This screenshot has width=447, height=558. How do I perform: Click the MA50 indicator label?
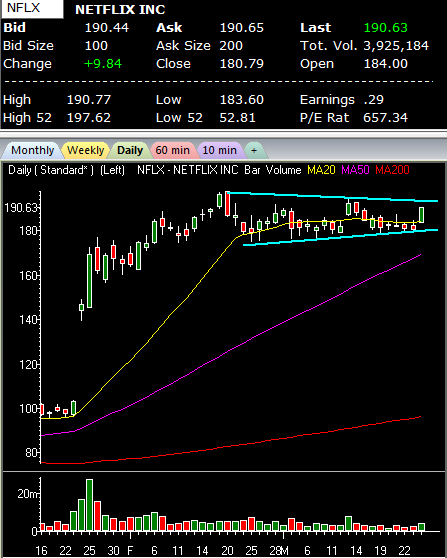point(355,170)
